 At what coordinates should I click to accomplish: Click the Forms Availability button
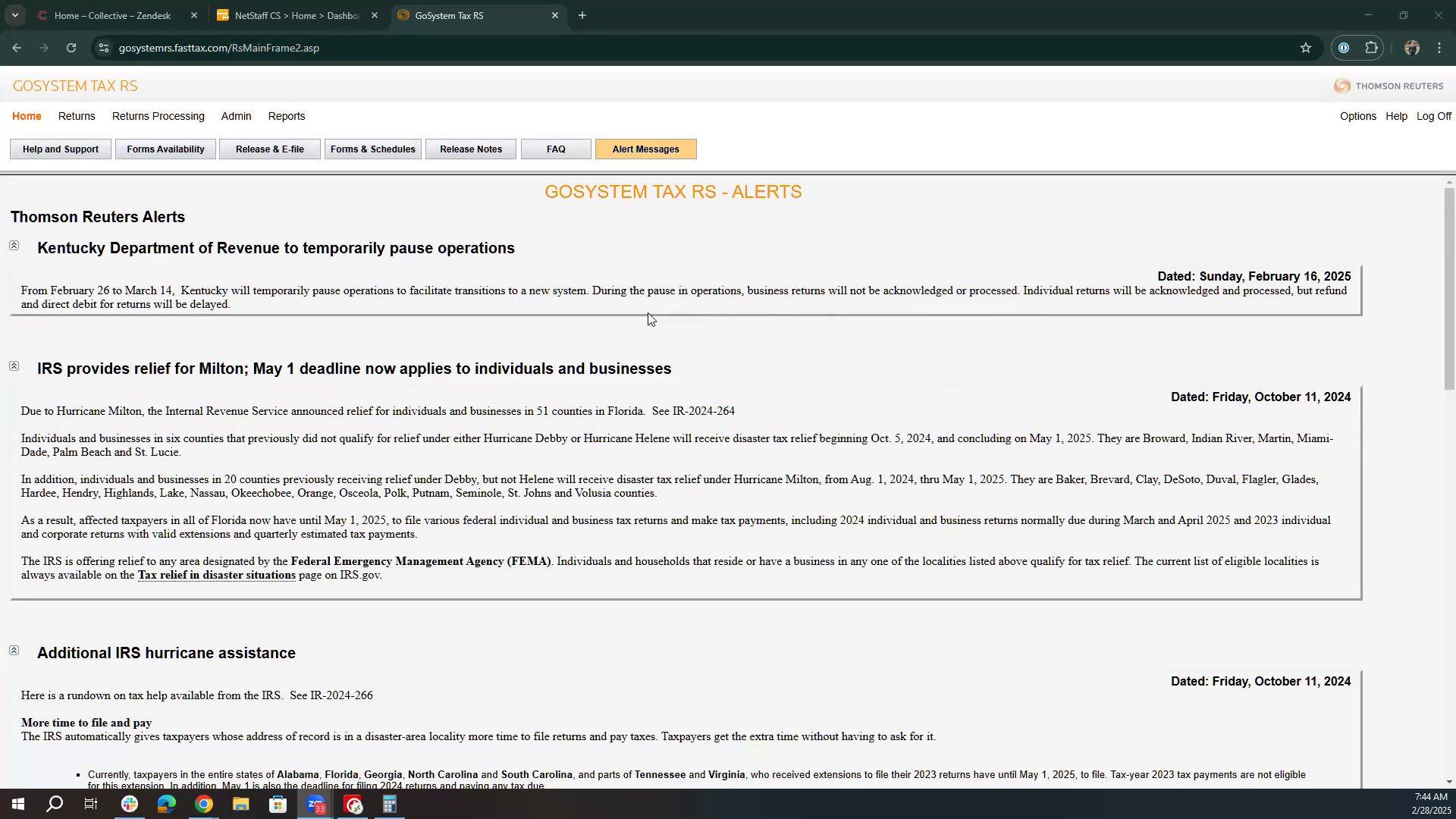coord(165,149)
